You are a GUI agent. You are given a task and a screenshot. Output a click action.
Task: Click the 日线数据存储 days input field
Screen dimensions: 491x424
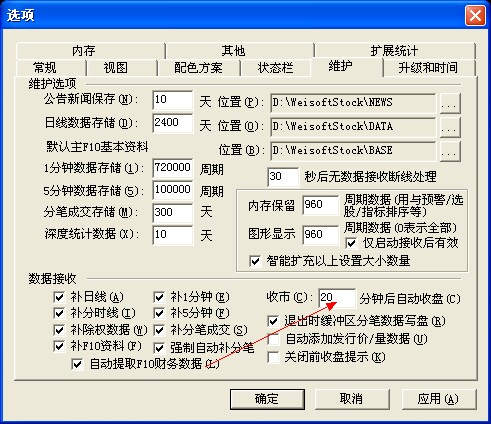173,123
